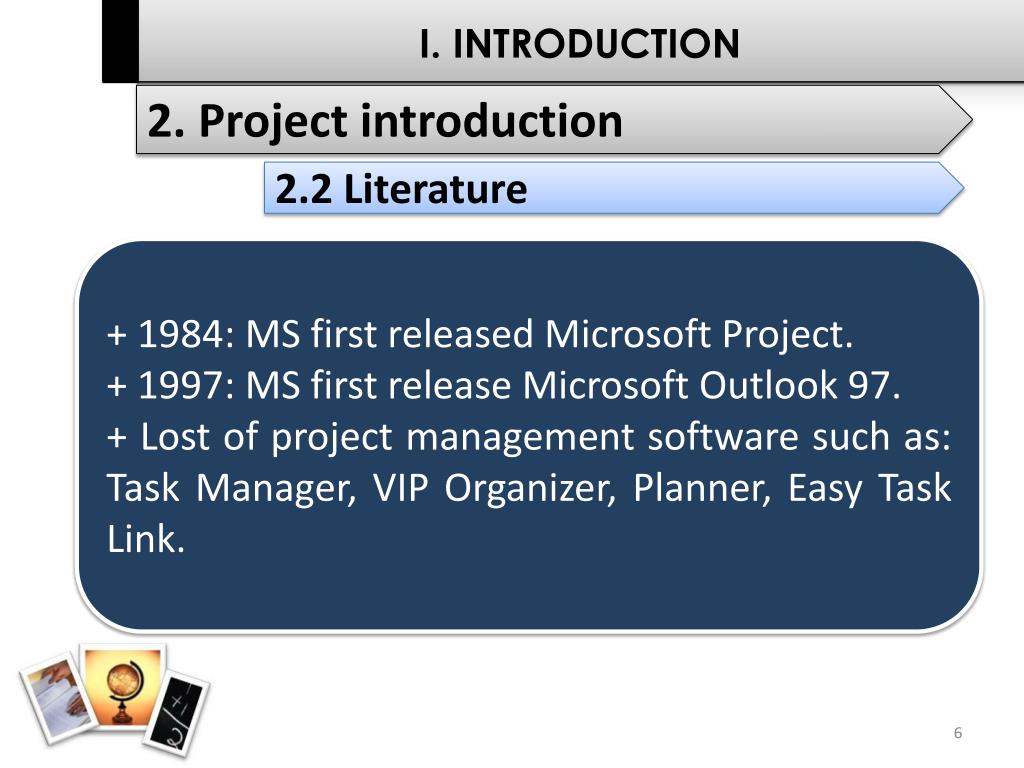Screen dimensions: 1024x768
Task: Click the Lost of project management software line
Action: click(529, 437)
